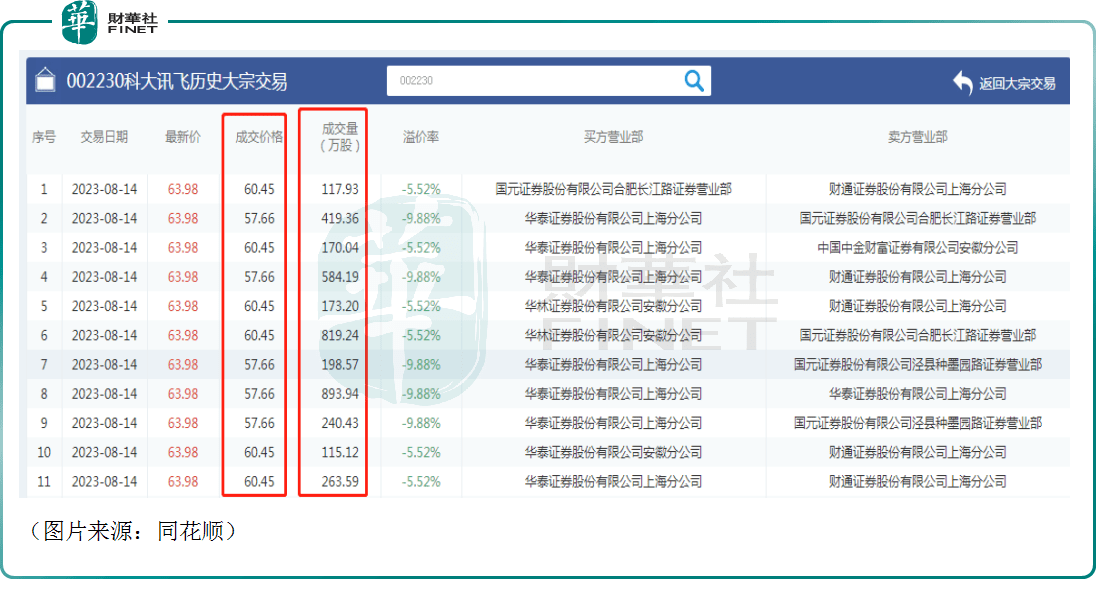Click seller 中国中金财富证券安徽分公司 in row 3

pos(917,248)
